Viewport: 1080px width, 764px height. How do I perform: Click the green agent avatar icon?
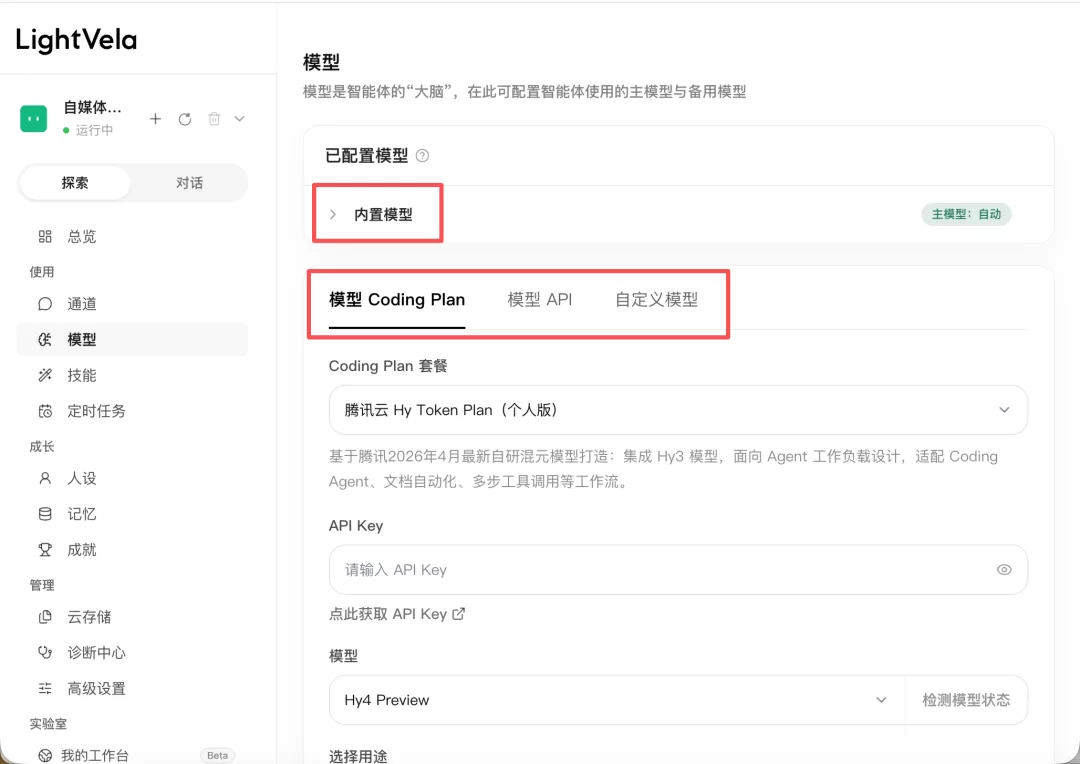point(33,118)
